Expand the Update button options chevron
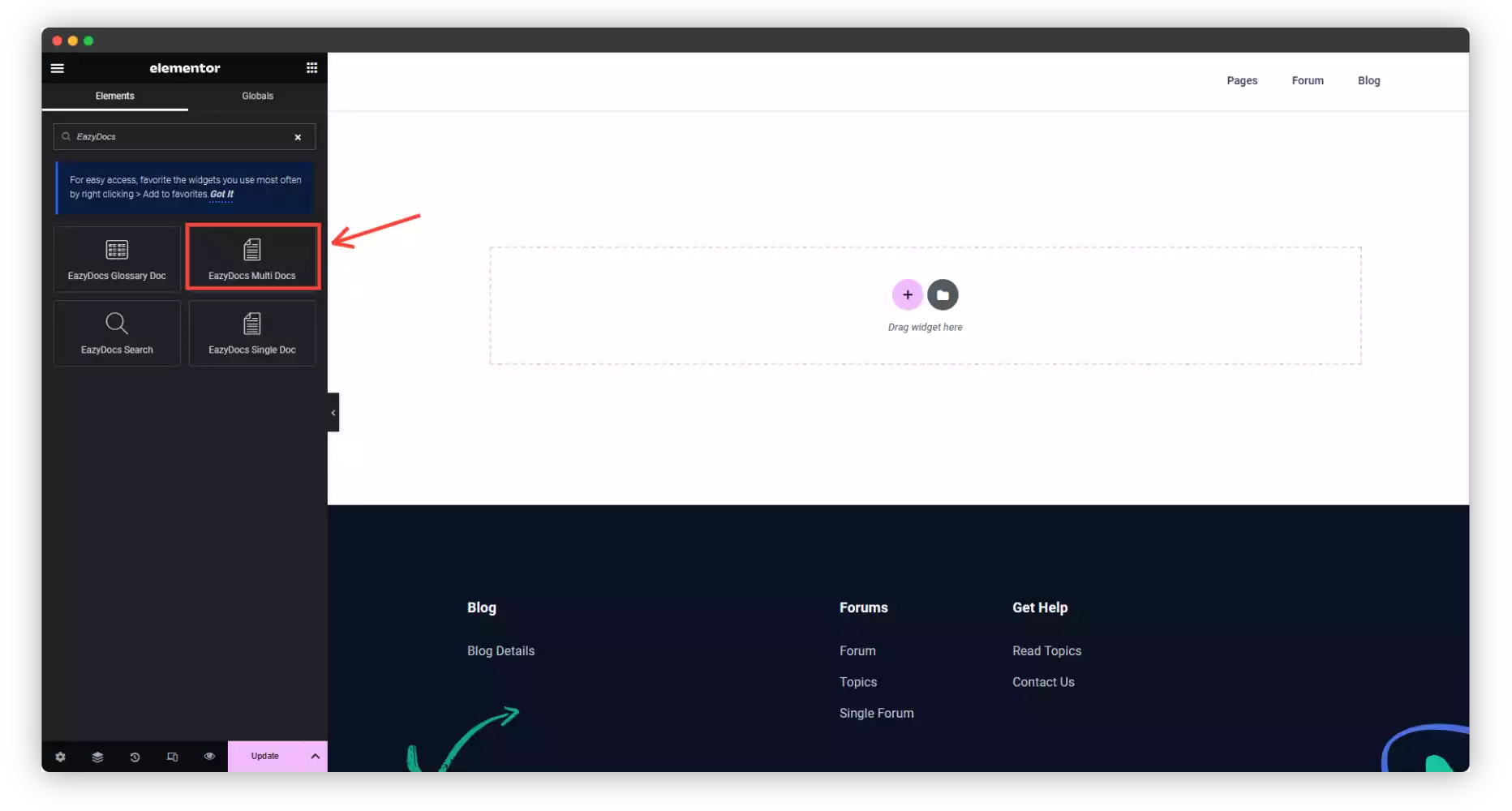 (x=315, y=756)
